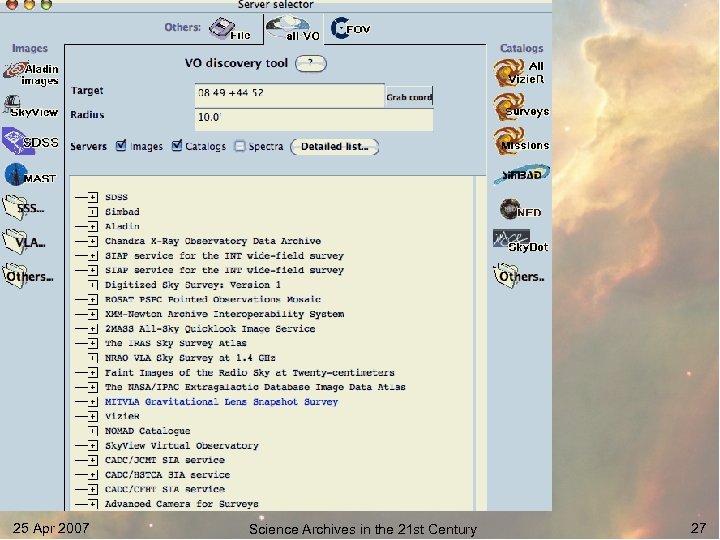Expand CADC/HSTCA SIA service node

pos(93,475)
